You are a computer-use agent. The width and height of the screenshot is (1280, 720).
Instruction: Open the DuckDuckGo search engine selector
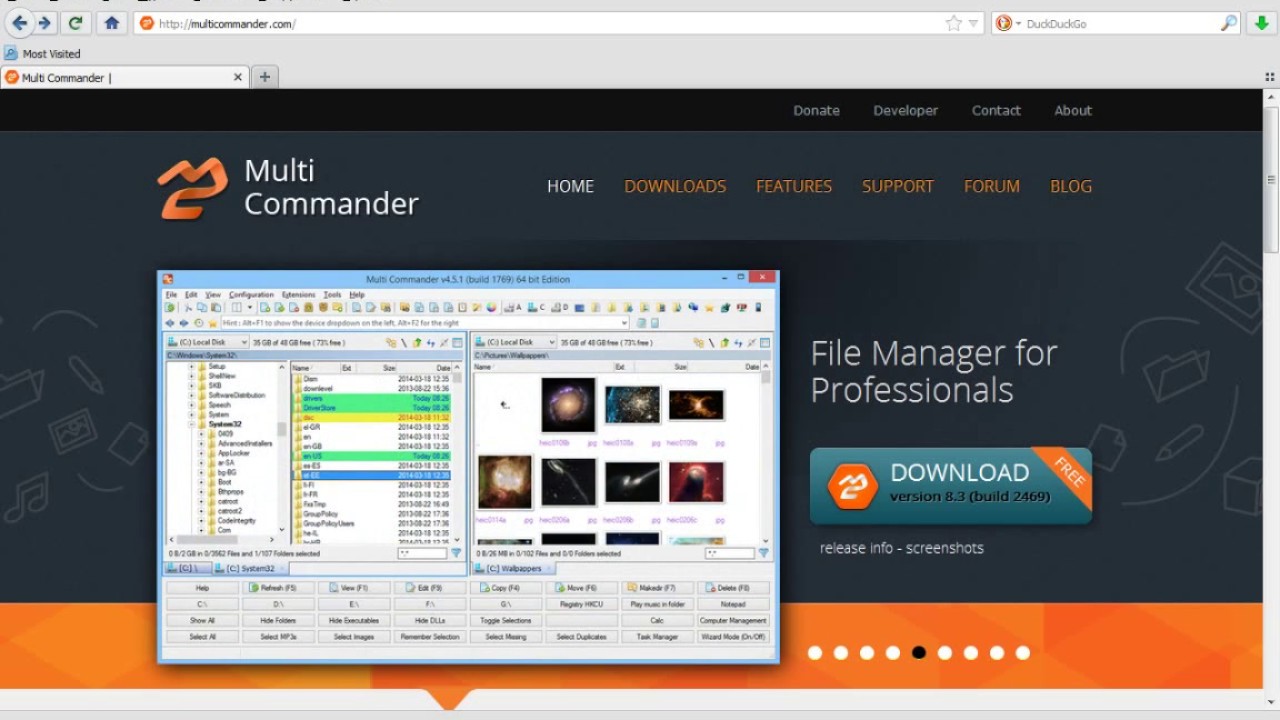click(x=1008, y=23)
